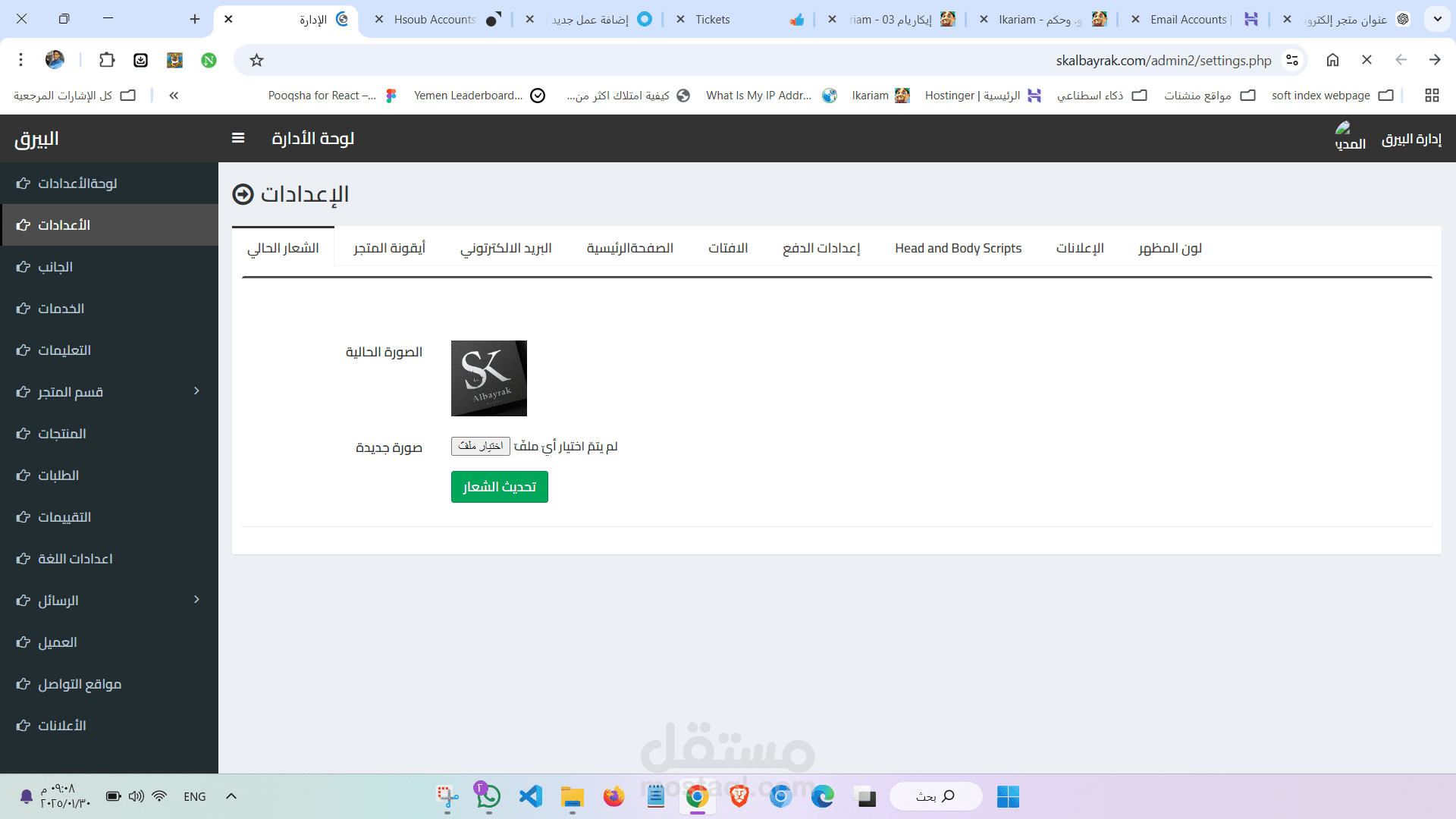Viewport: 1456px width, 819px height.
Task: Show hidden bookmarks overflow chevron
Action: tap(174, 96)
